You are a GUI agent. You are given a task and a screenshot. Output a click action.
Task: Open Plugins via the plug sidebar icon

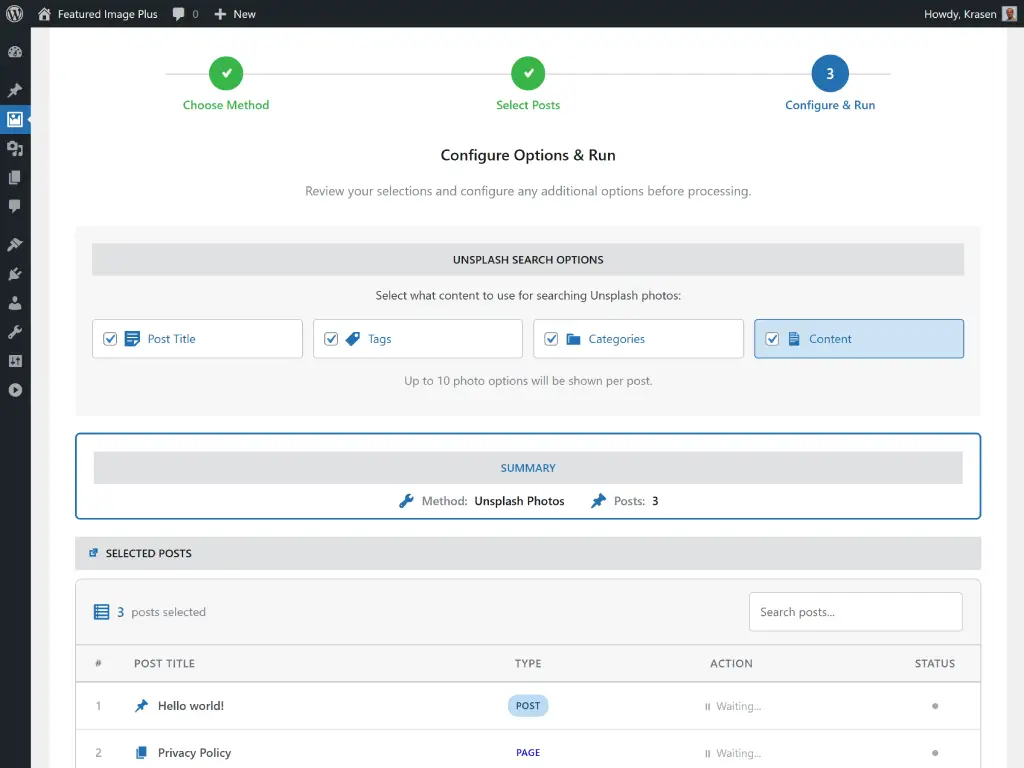15,273
